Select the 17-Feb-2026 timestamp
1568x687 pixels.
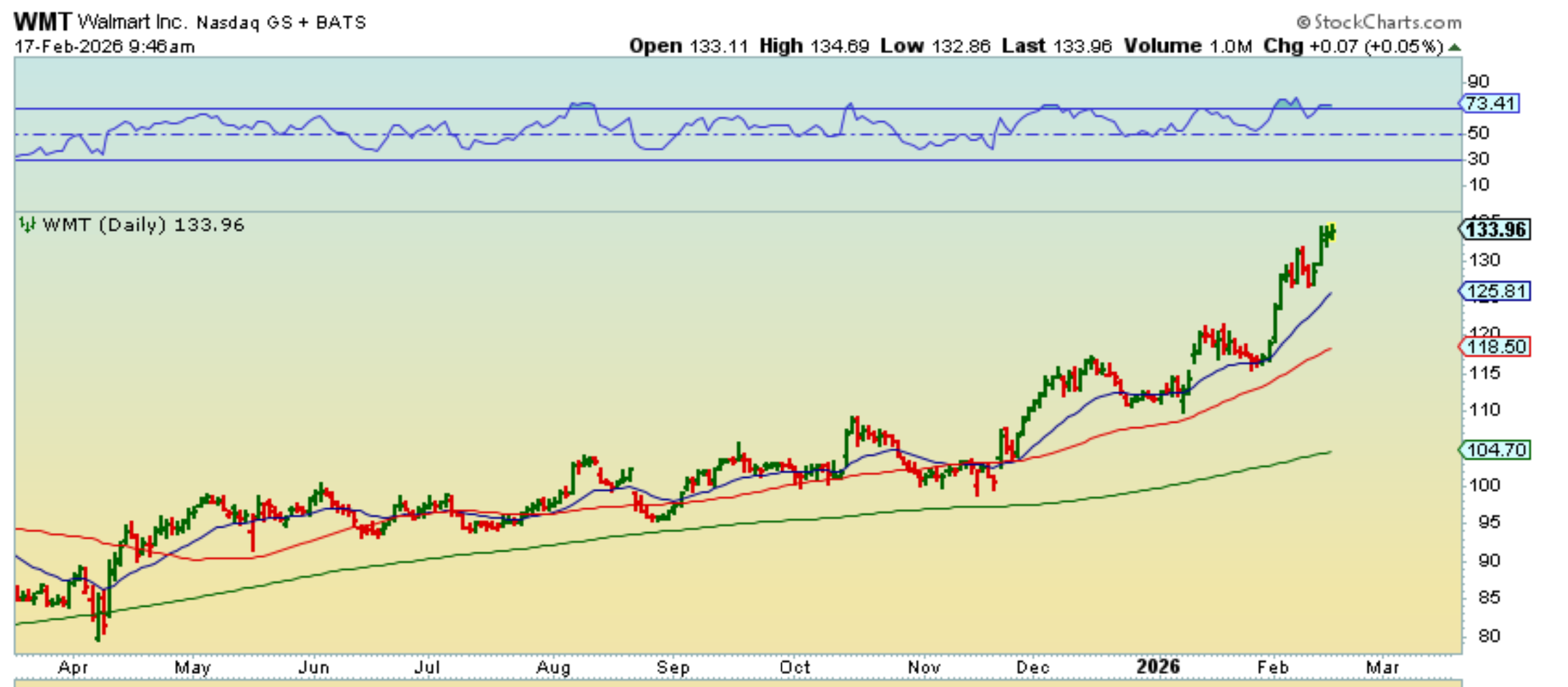(x=104, y=46)
